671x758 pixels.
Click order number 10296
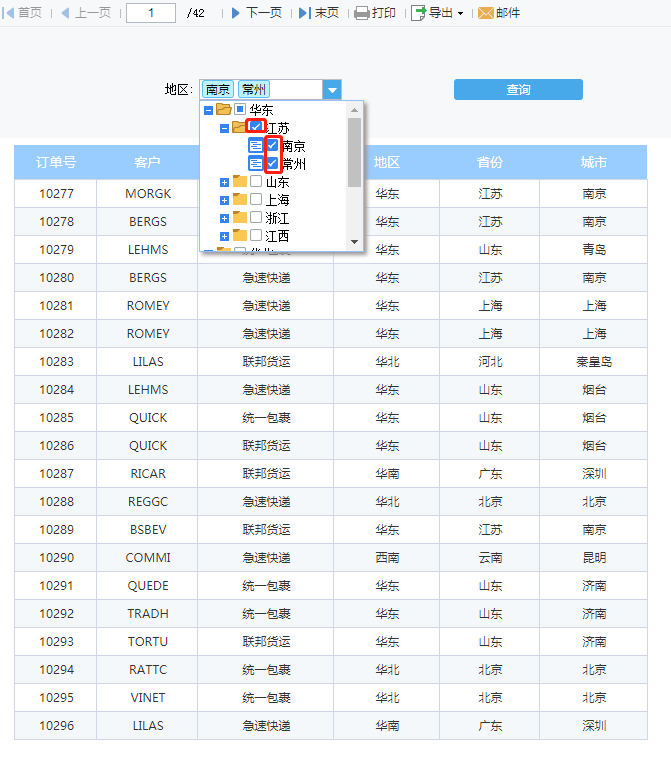[x=57, y=726]
